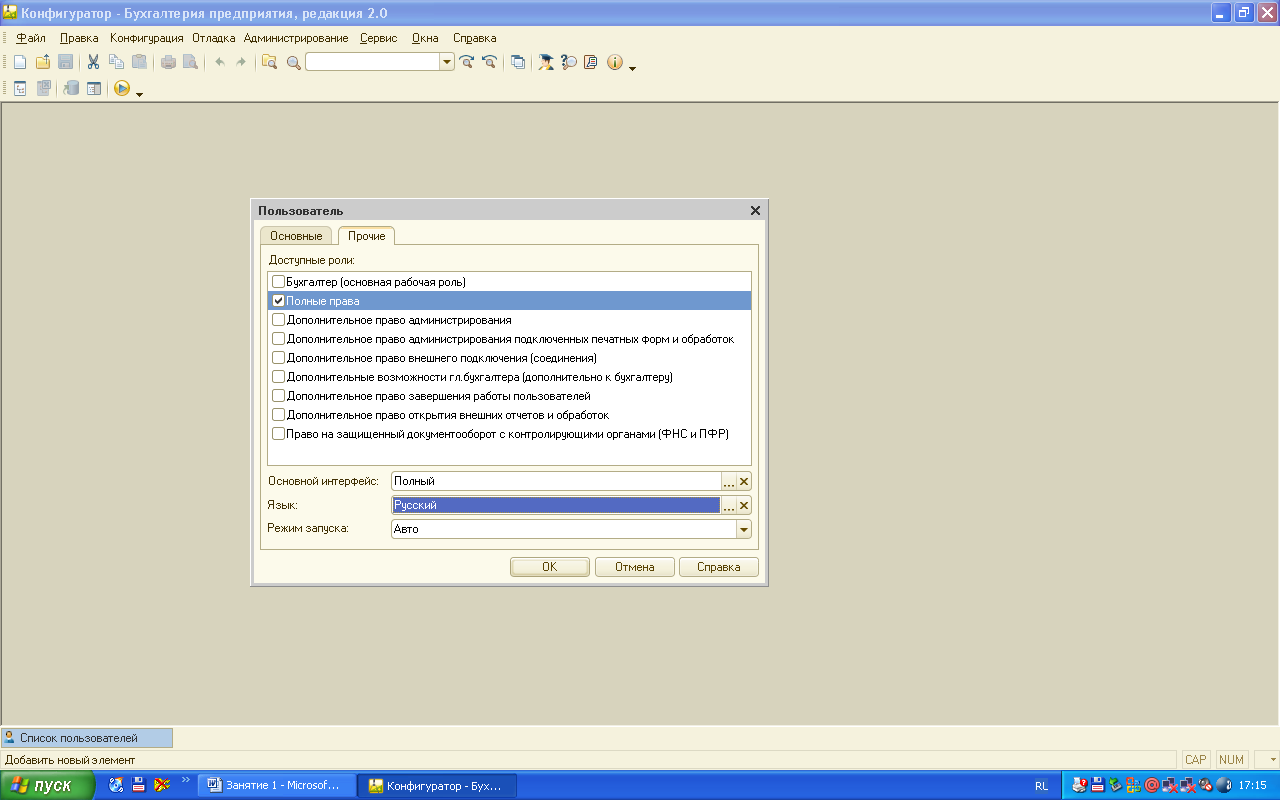
Task: Open the standard toolbar options arrow
Action: click(632, 68)
